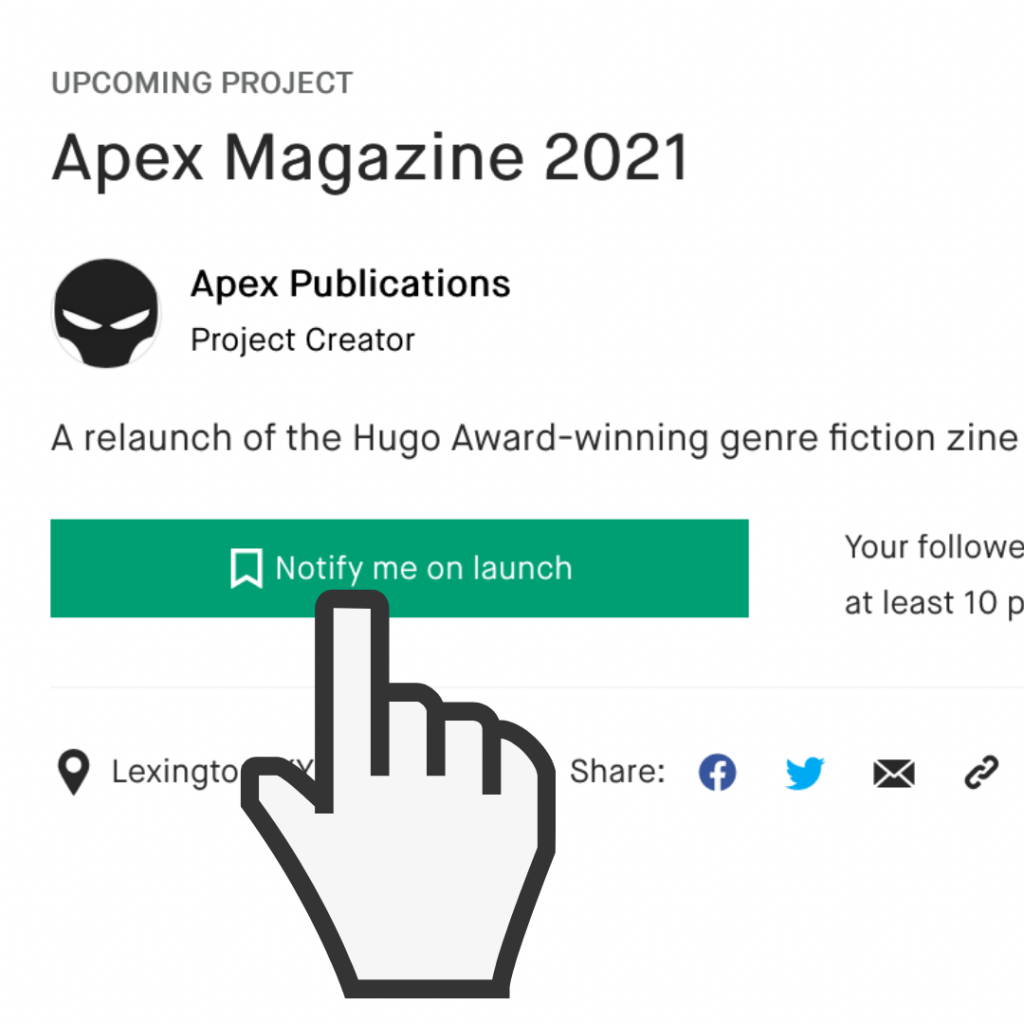
Task: Open the Apex Publications creator profile
Action: (x=349, y=283)
